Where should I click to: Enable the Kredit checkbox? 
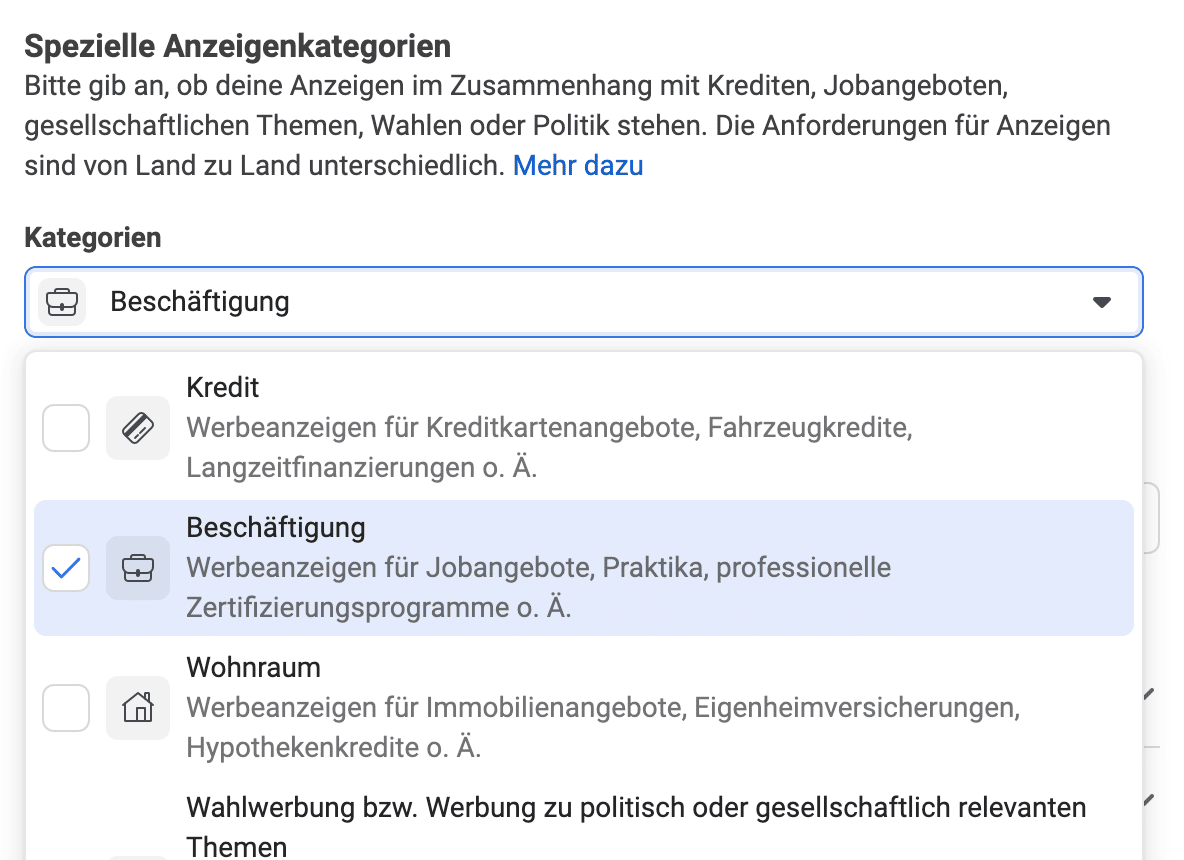[x=66, y=428]
